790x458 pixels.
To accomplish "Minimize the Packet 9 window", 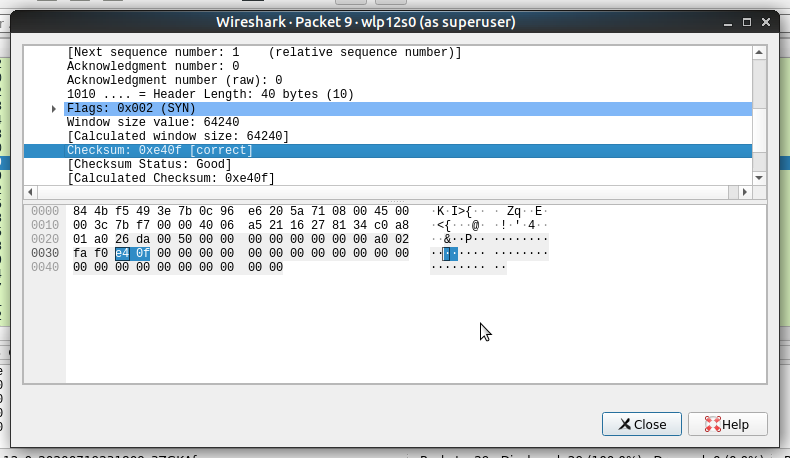I will pyautogui.click(x=728, y=22).
